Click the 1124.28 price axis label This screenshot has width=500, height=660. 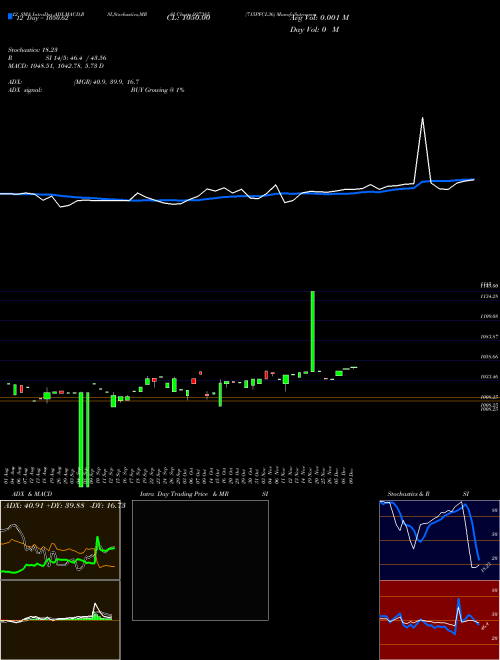(x=489, y=296)
